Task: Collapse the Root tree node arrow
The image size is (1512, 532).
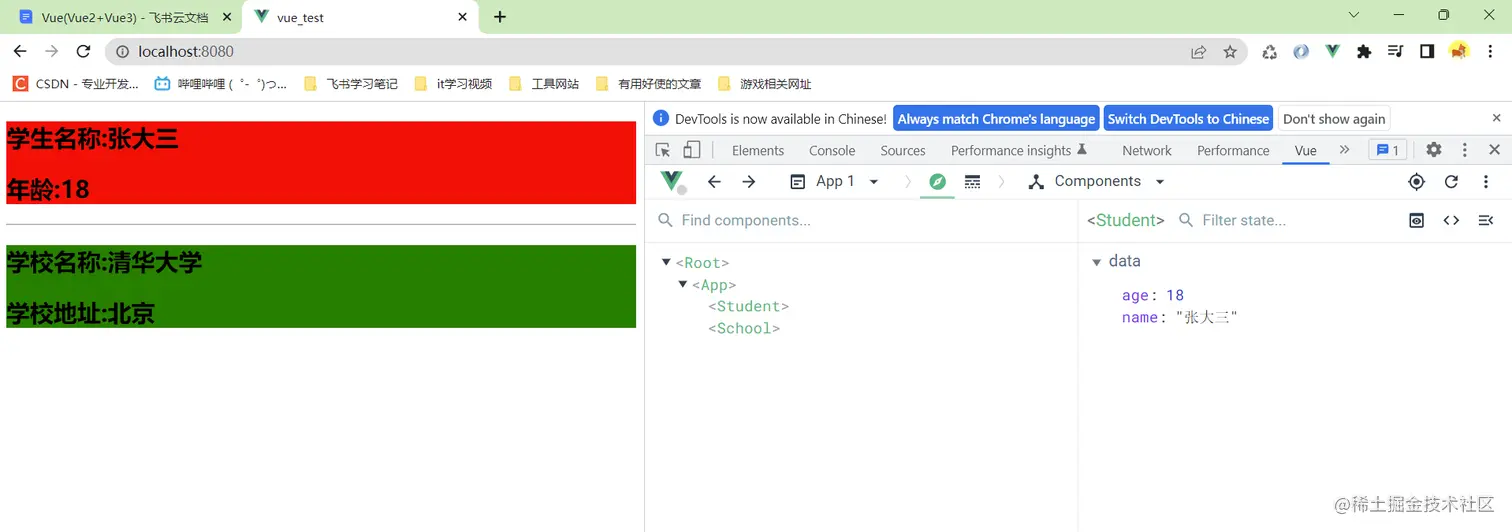Action: click(x=666, y=262)
